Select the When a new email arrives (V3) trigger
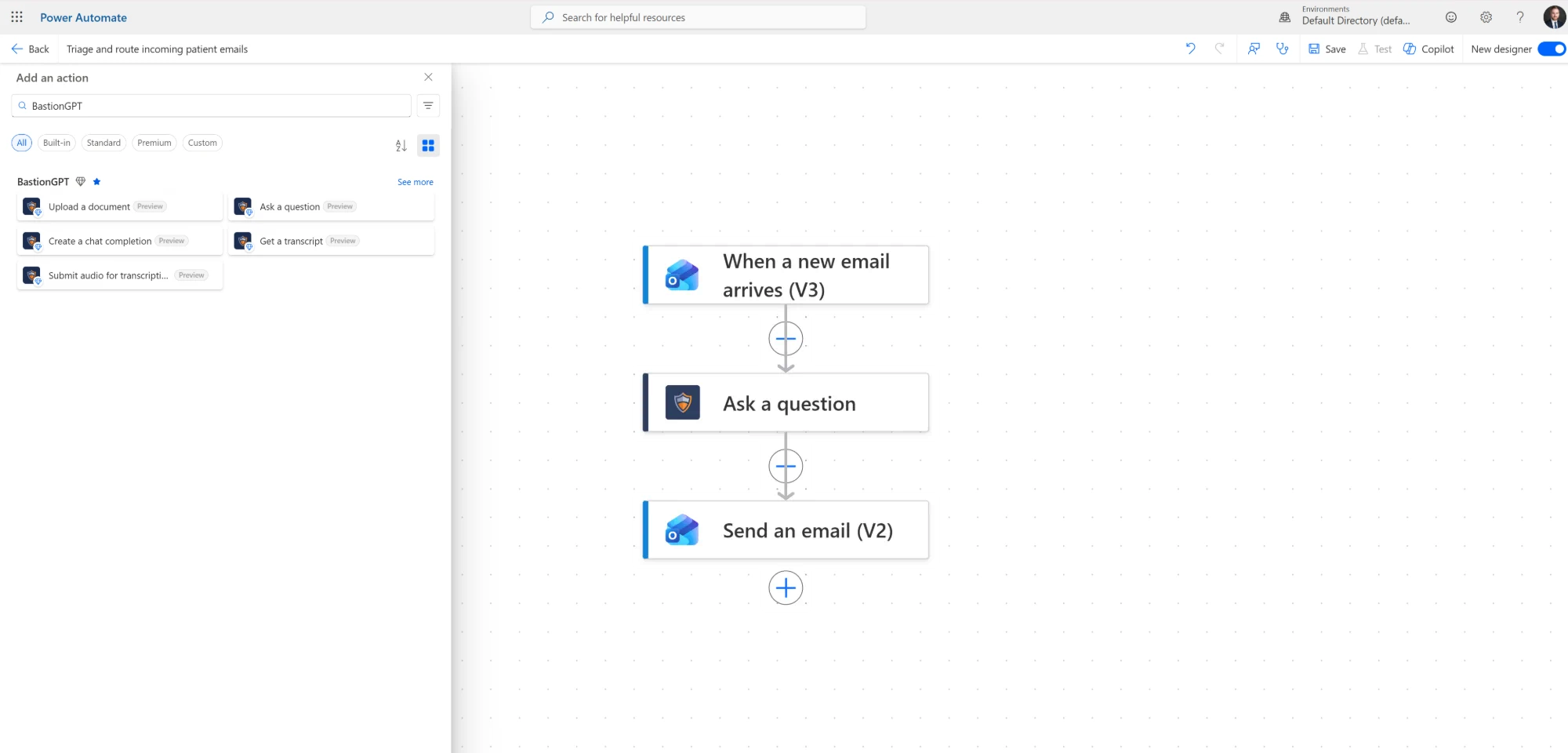The image size is (1568, 753). point(786,275)
